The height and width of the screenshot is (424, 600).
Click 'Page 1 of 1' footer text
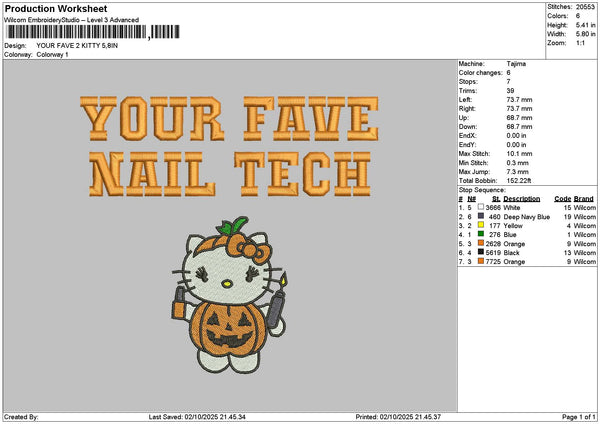click(579, 417)
